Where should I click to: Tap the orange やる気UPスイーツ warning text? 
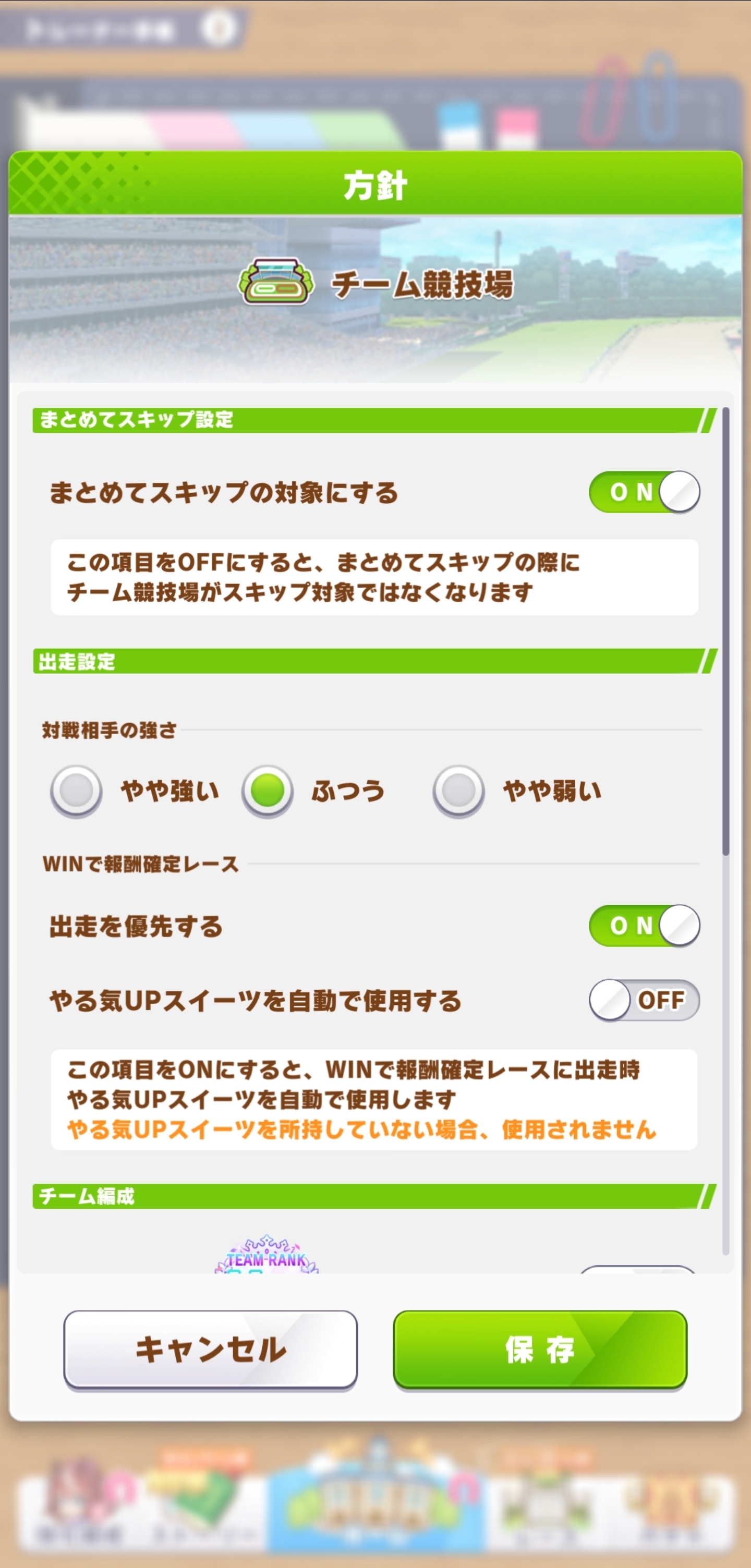click(361, 1130)
